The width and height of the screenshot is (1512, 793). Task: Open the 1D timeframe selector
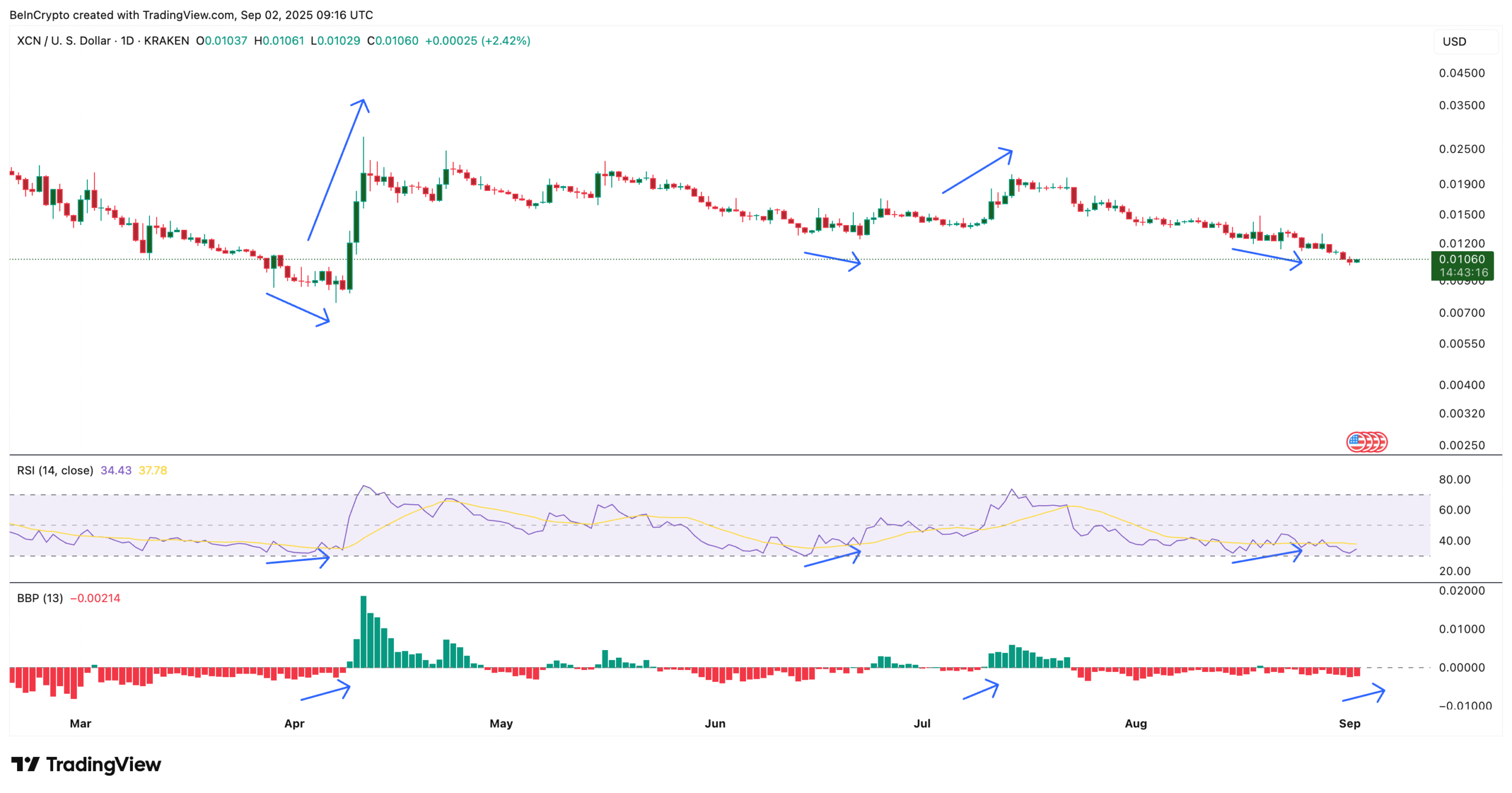(127, 41)
